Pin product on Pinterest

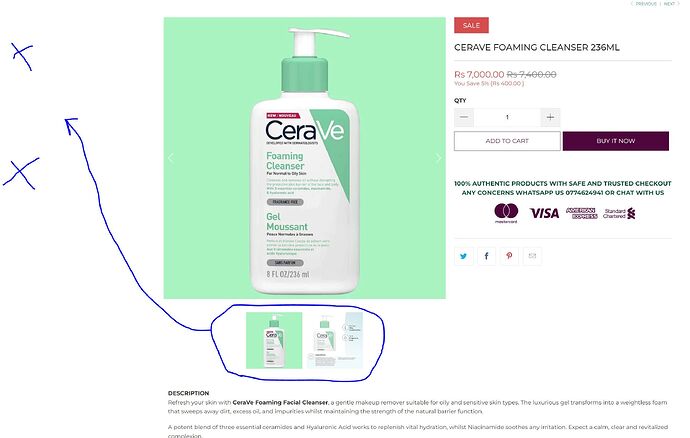point(509,256)
